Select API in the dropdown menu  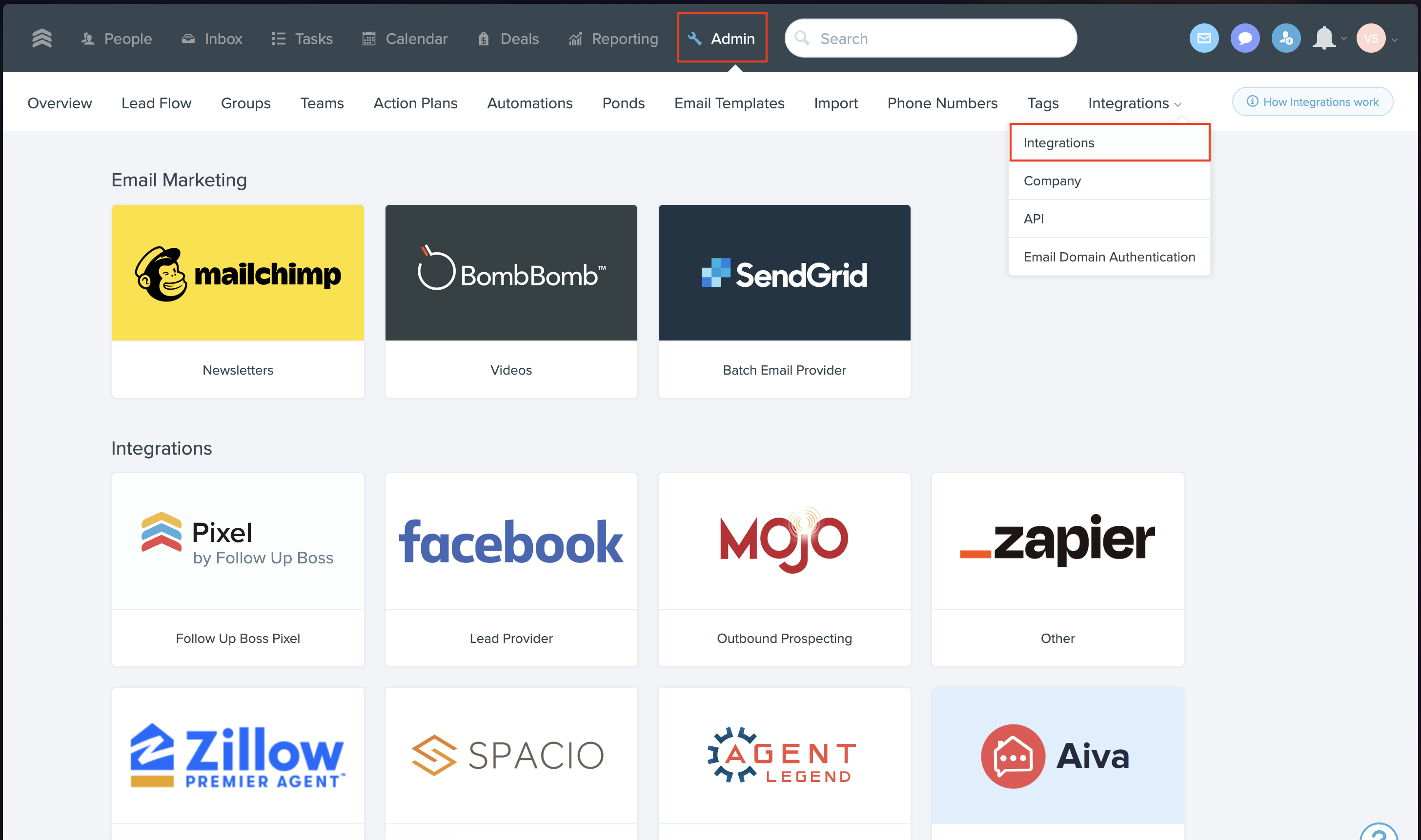(1109, 219)
